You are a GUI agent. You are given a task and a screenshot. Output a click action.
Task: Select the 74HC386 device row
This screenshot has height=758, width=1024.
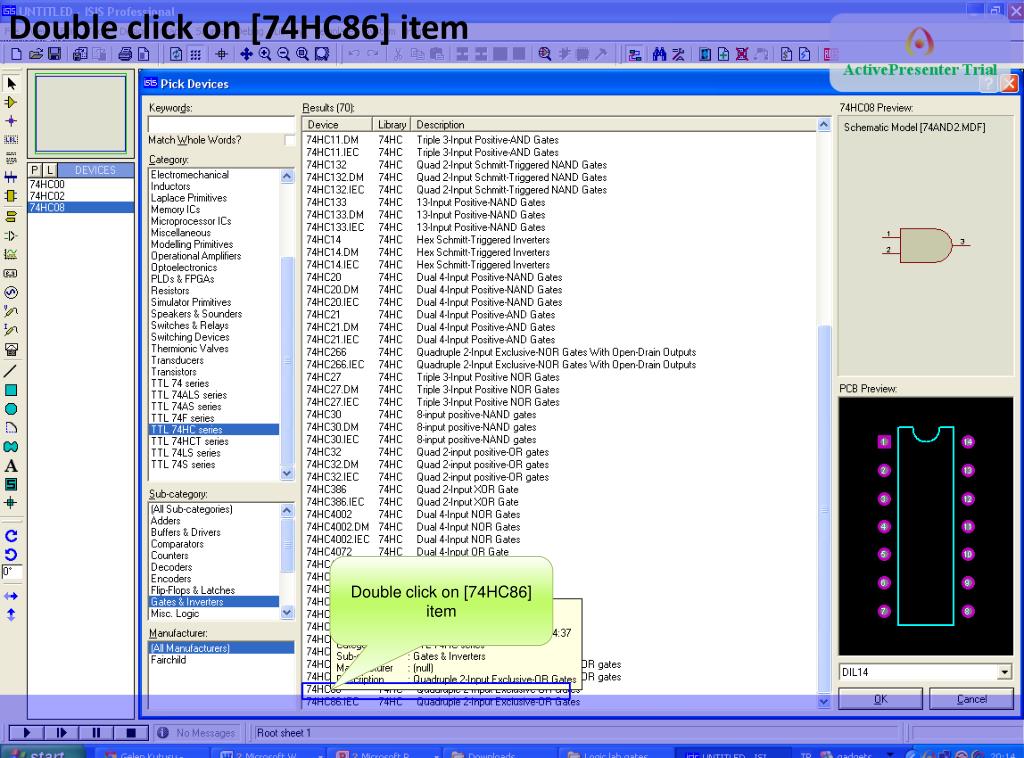[560, 490]
